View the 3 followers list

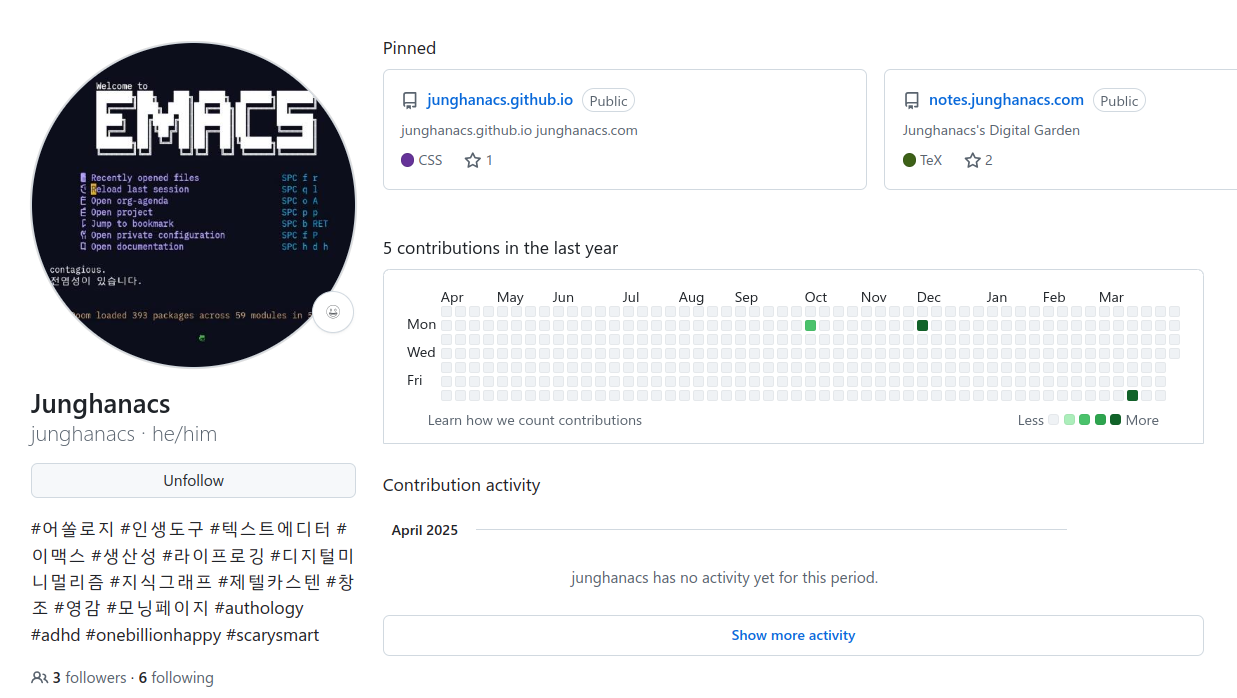[x=90, y=678]
